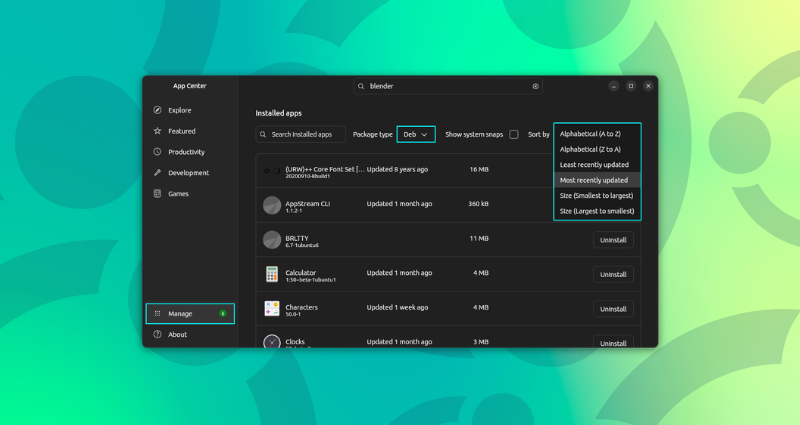Click the Explore compass icon in sidebar
The width and height of the screenshot is (800, 425).
(x=157, y=110)
